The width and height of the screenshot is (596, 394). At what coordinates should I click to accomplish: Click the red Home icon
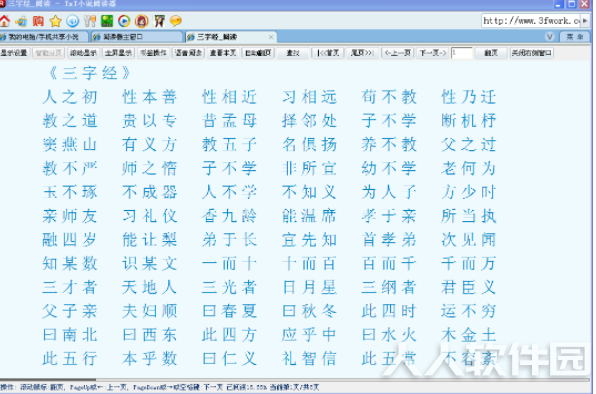pyautogui.click(x=5, y=21)
